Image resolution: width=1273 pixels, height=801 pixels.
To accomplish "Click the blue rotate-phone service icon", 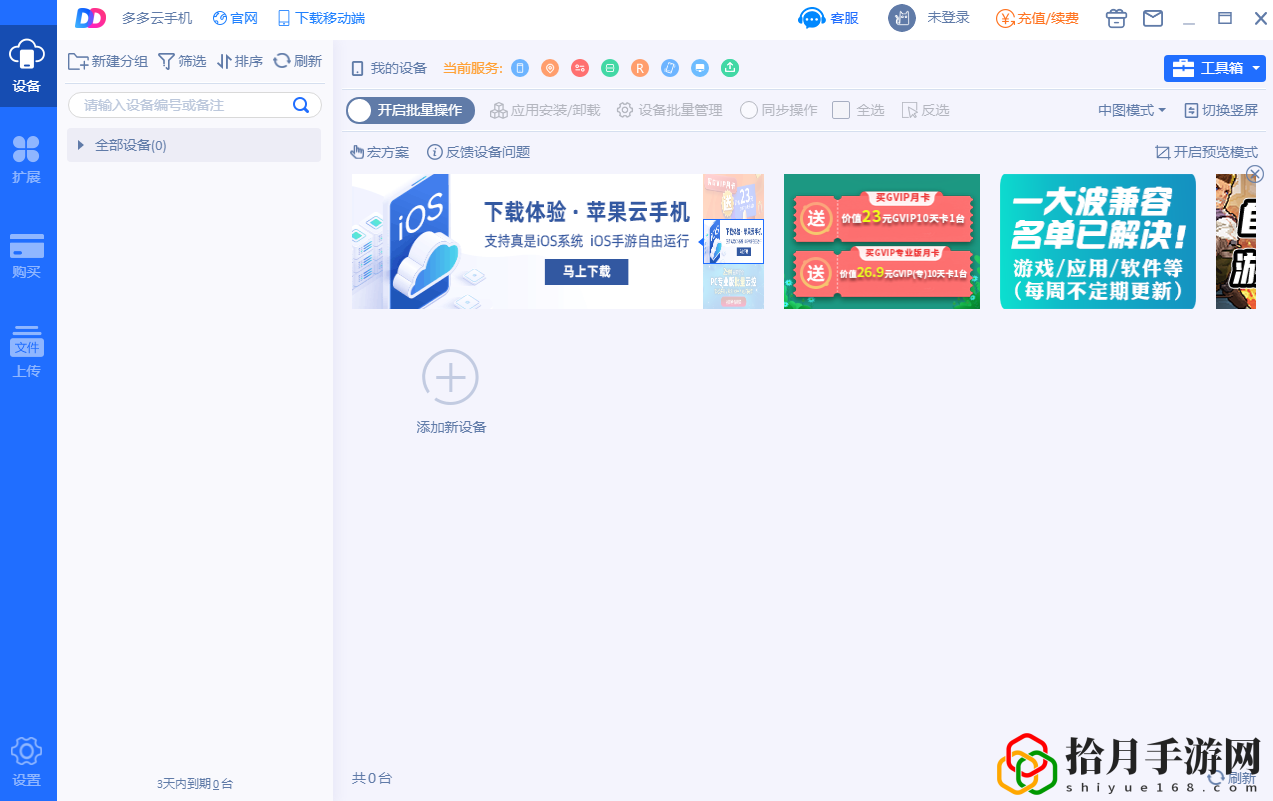I will pyautogui.click(x=670, y=68).
